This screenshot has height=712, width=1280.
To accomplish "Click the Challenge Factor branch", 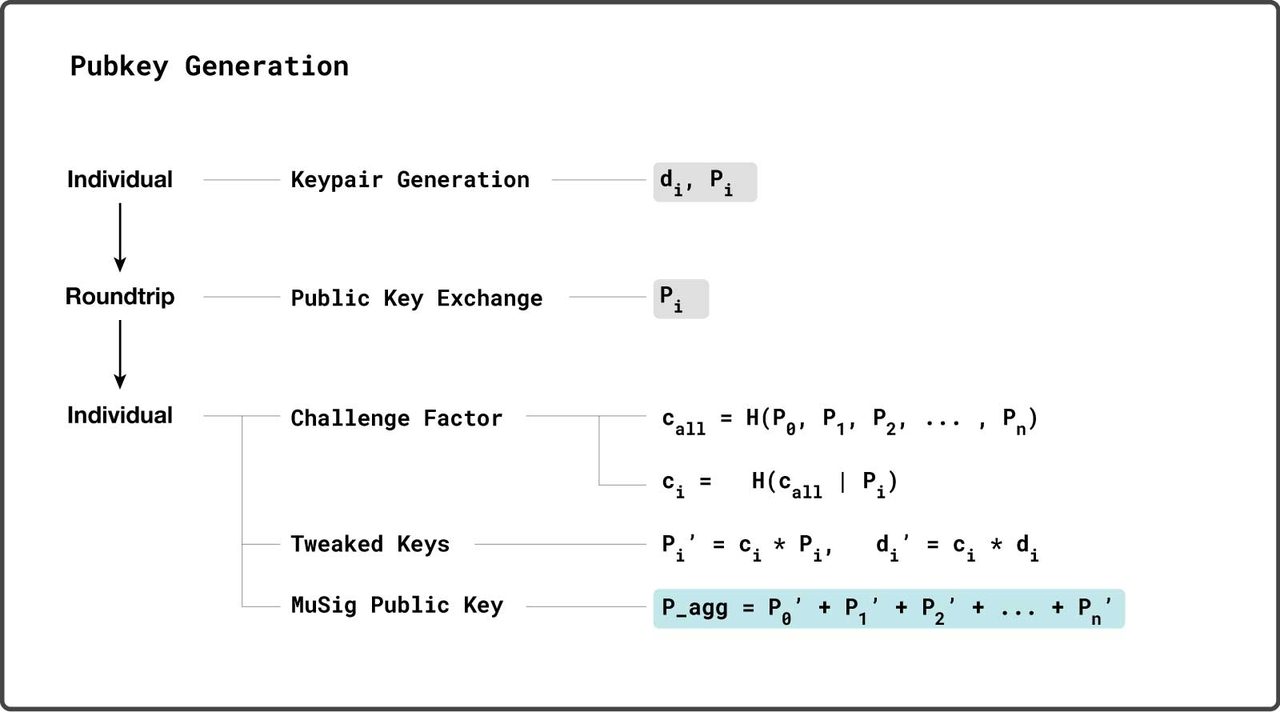I will (397, 418).
